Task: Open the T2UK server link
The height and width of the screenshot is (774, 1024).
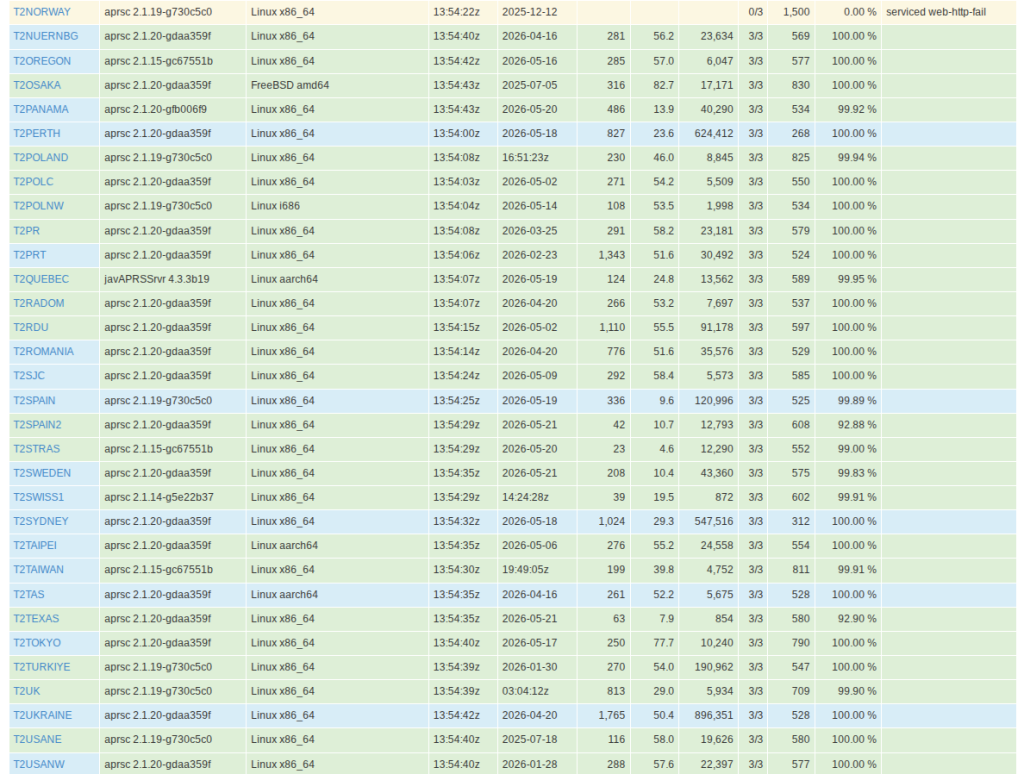Action: (26, 691)
